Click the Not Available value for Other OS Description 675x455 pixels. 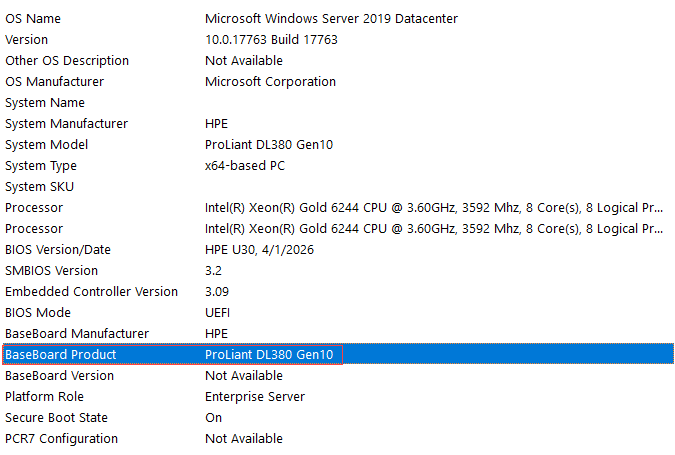click(x=244, y=61)
